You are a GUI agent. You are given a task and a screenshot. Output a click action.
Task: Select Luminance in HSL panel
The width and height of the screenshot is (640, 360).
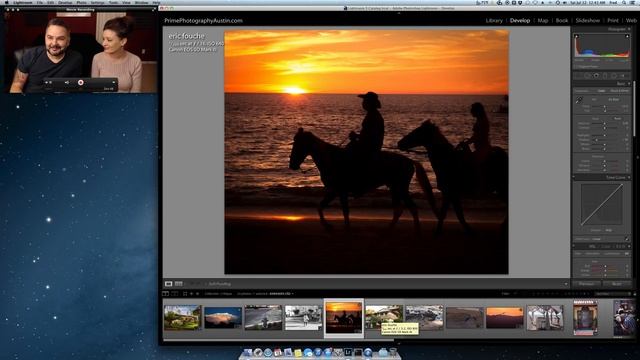(611, 253)
